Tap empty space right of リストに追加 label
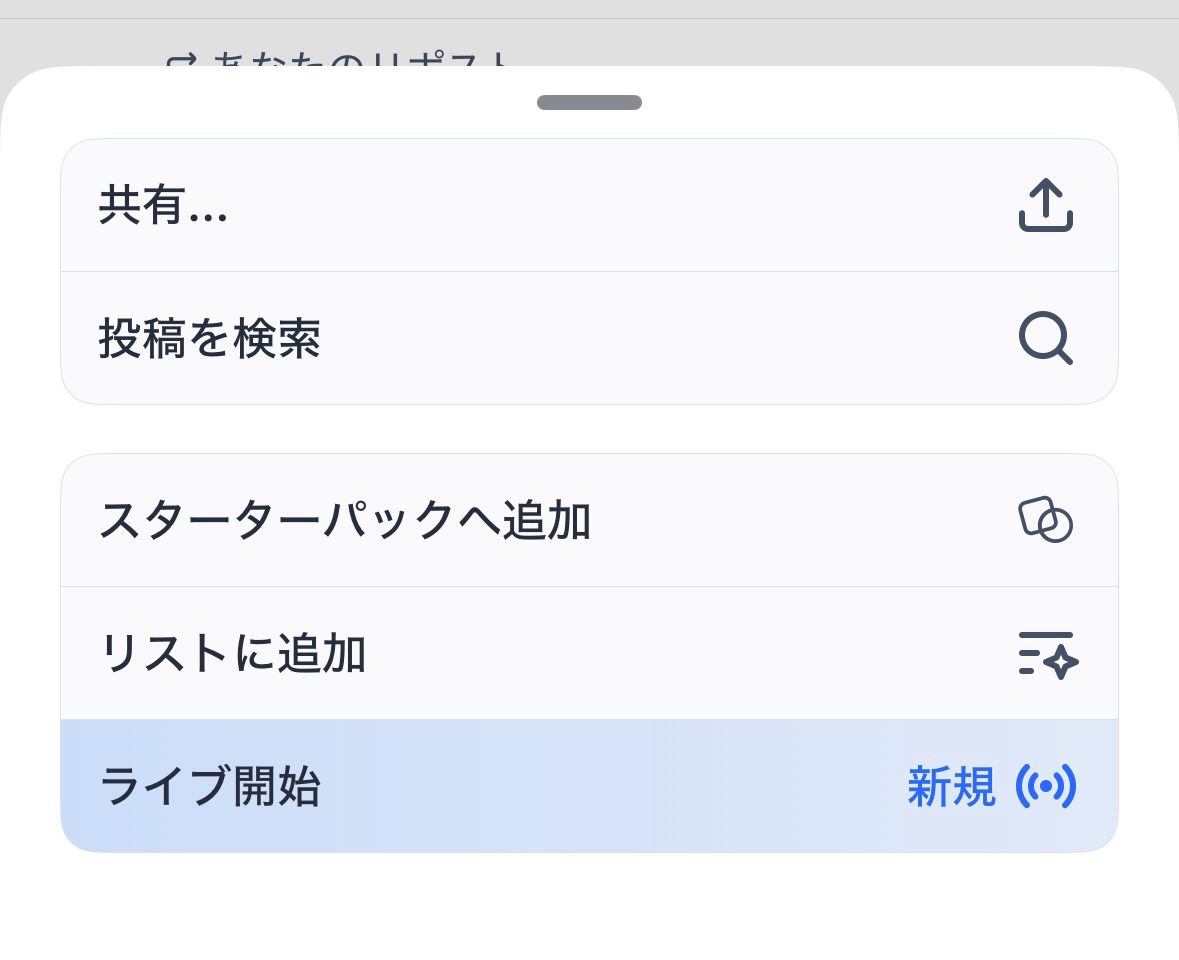 tap(680, 654)
